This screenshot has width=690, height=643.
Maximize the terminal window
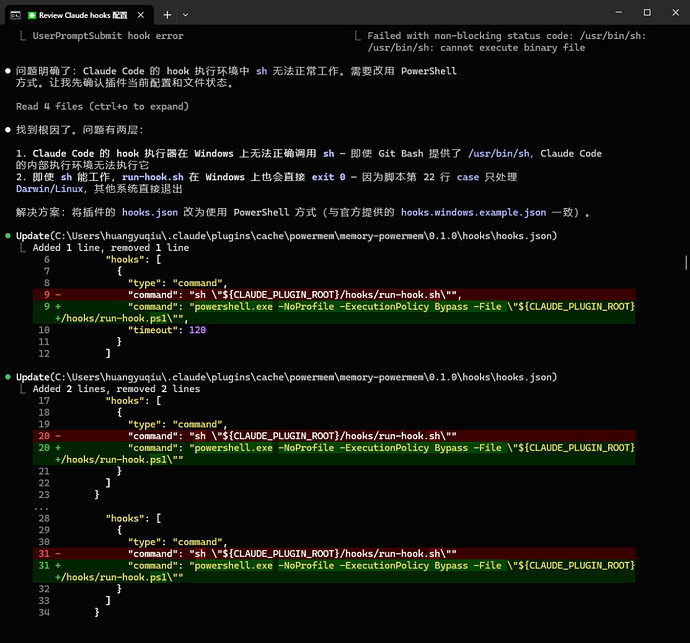647,12
